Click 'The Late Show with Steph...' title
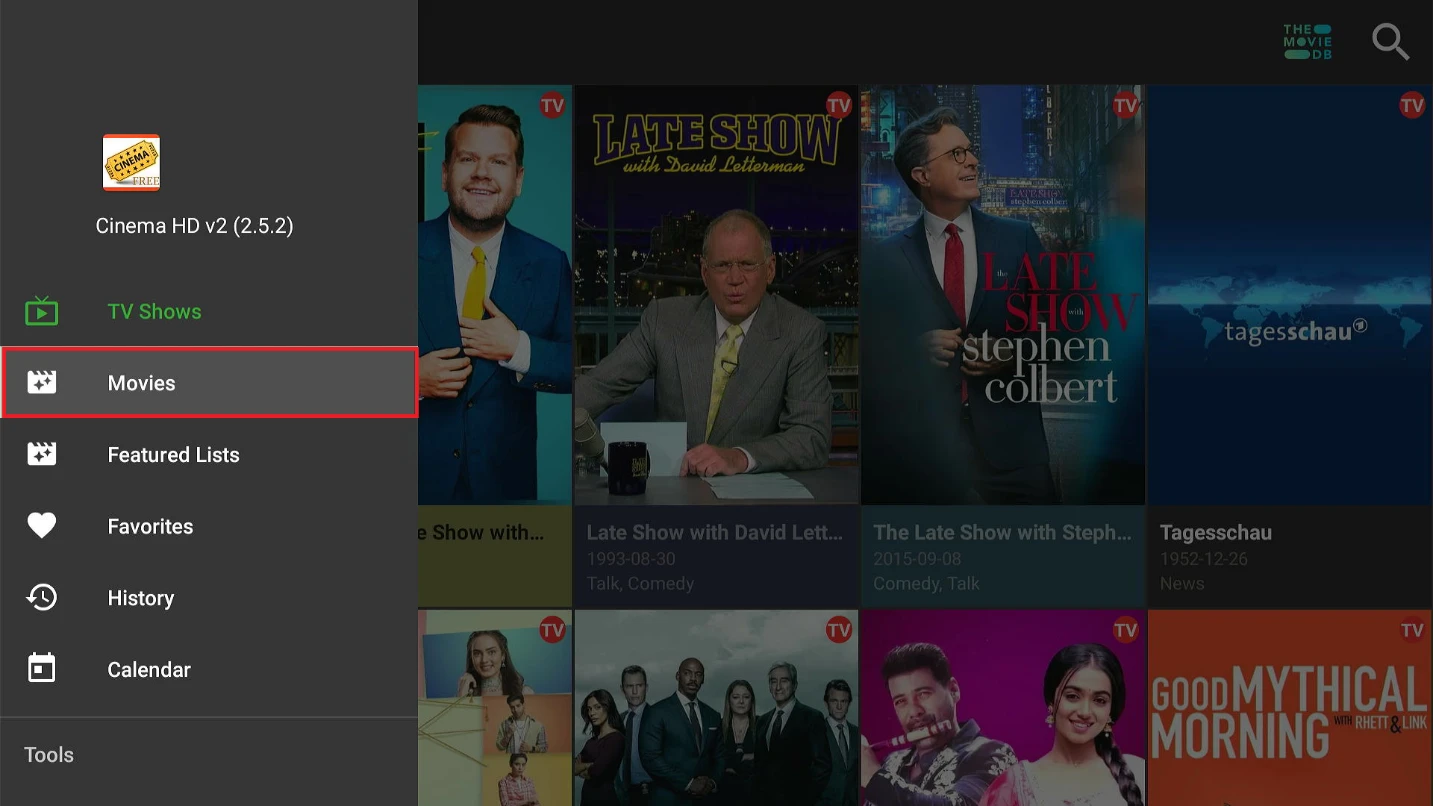This screenshot has height=806, width=1433. pos(1003,533)
